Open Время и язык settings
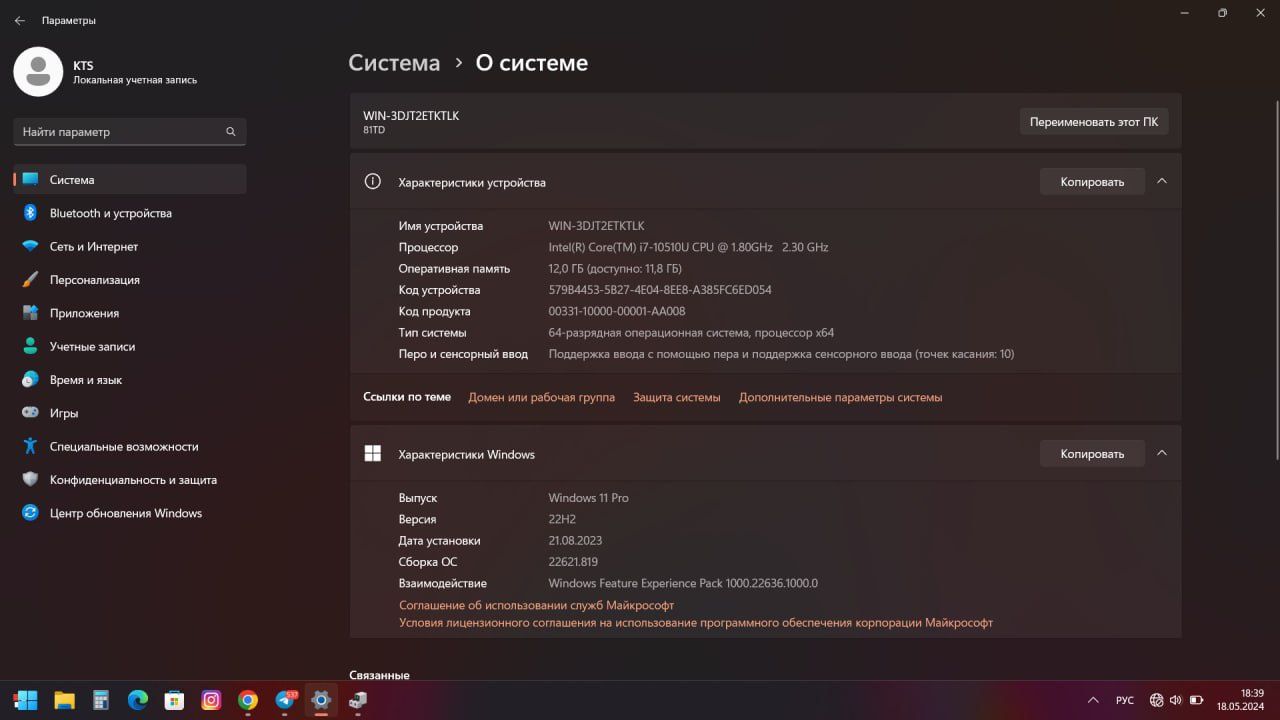 (130, 380)
